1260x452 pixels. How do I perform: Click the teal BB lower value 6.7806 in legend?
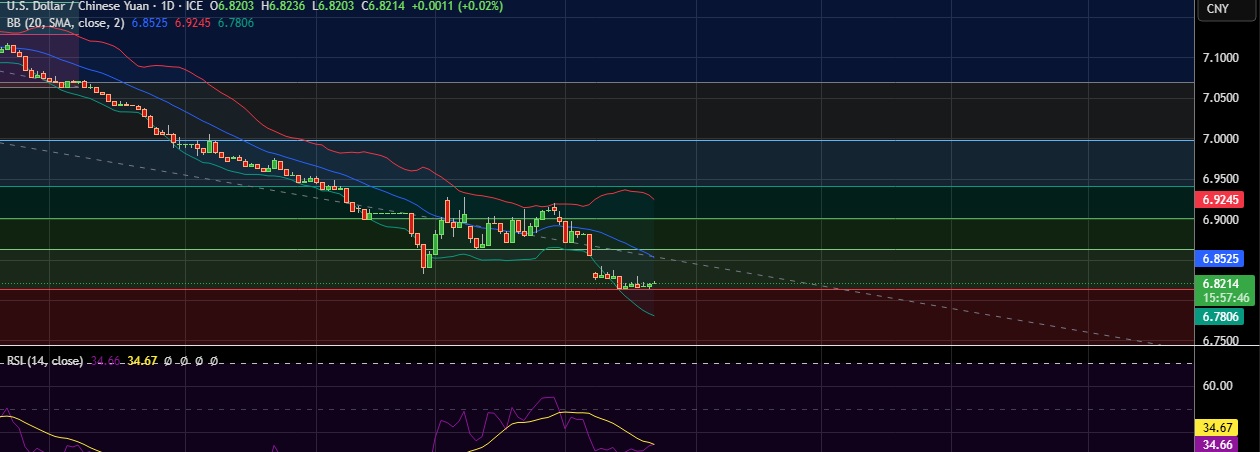pyautogui.click(x=236, y=22)
